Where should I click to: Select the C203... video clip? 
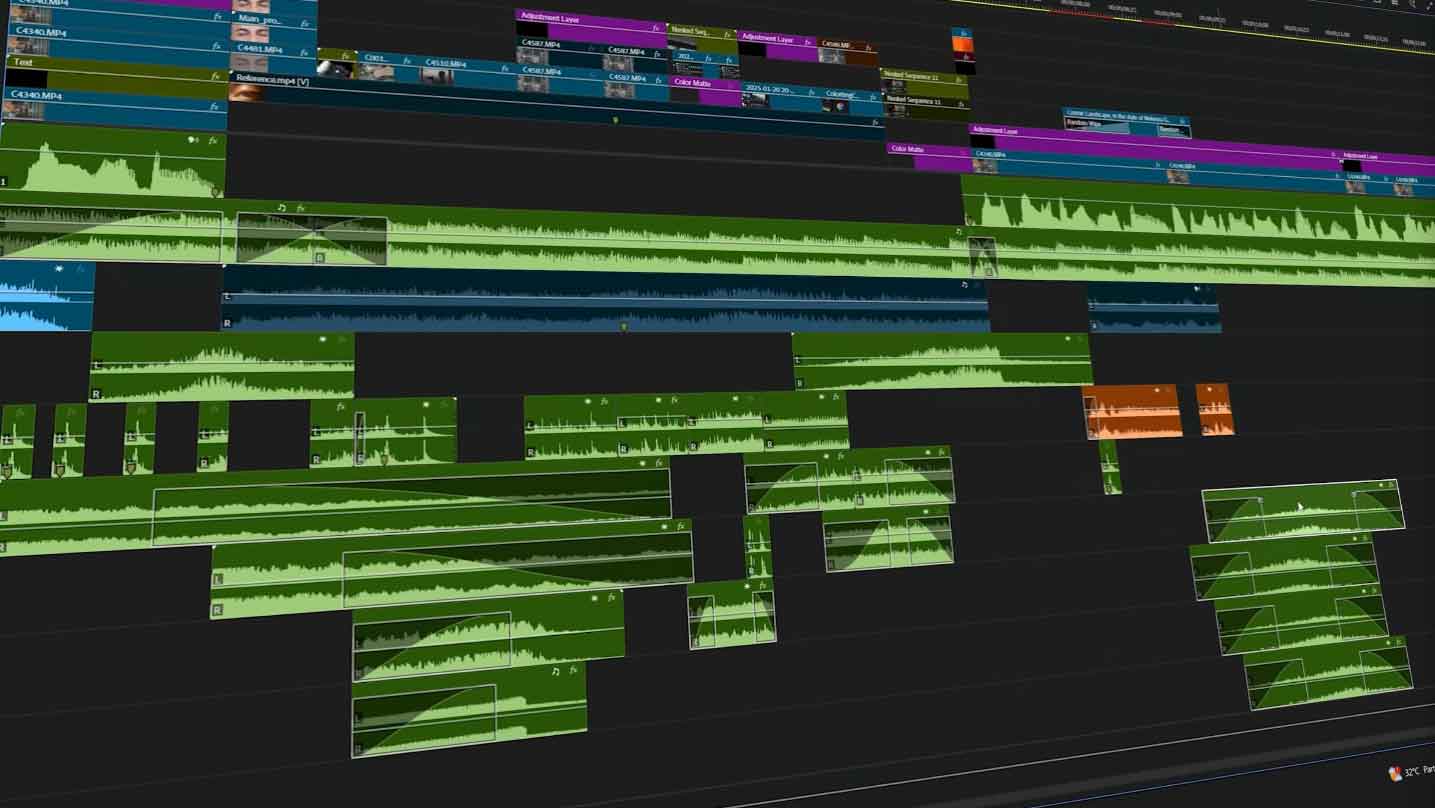(387, 66)
